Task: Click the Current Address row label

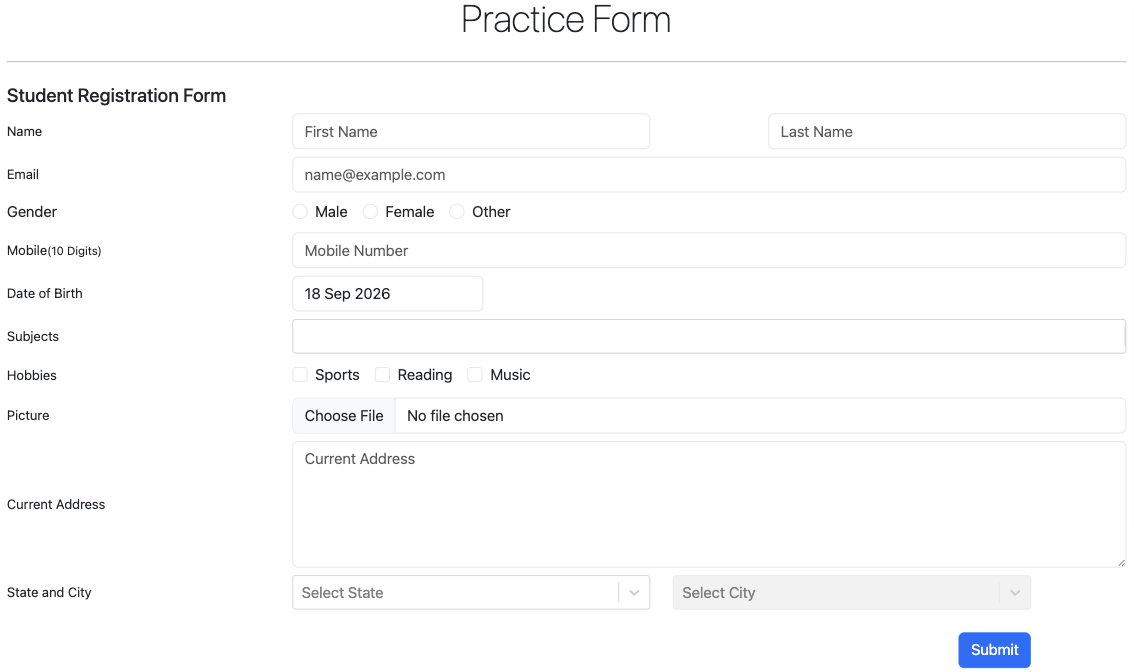Action: 56,504
